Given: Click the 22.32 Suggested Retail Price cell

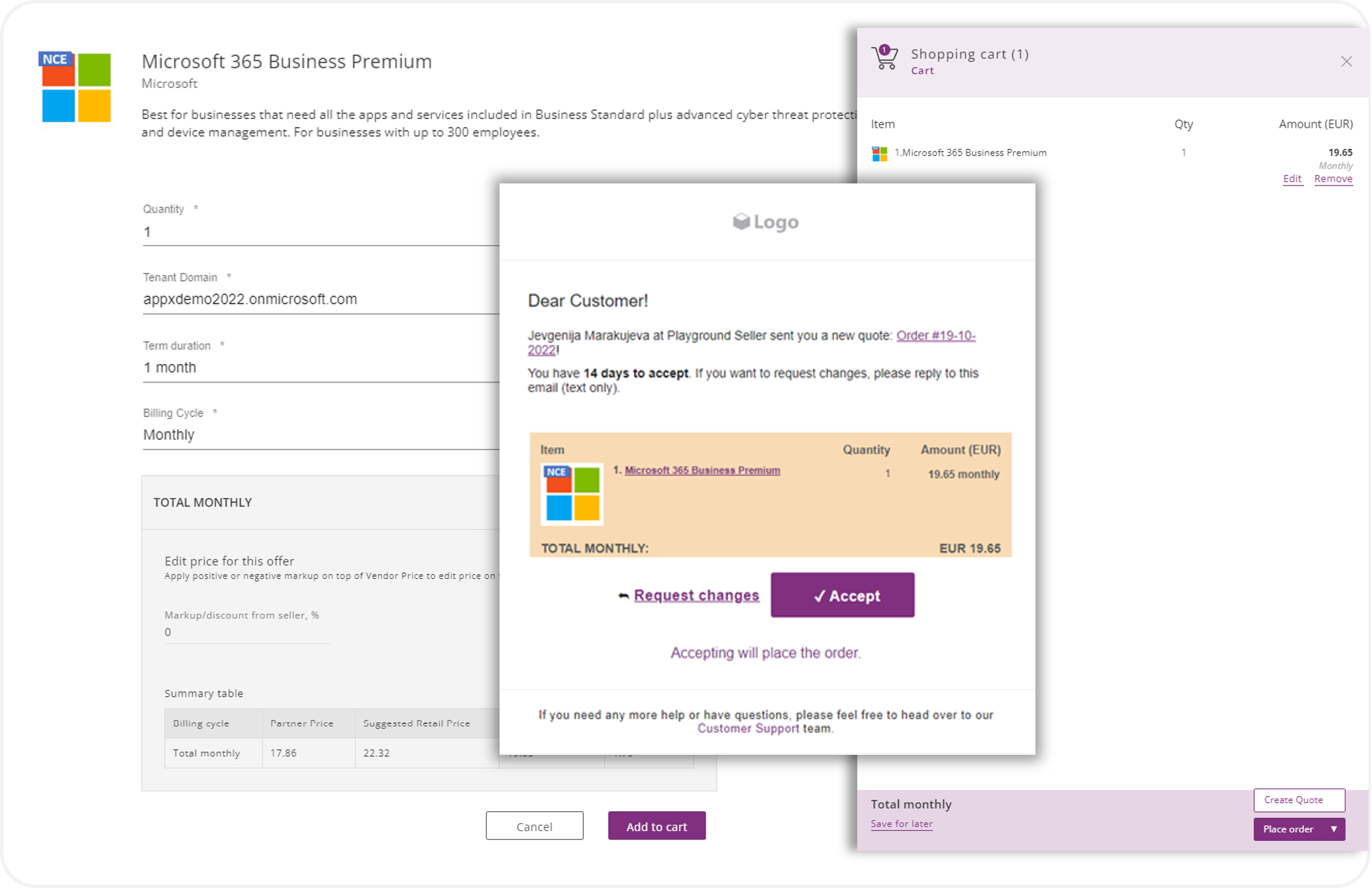Looking at the screenshot, I should [427, 753].
